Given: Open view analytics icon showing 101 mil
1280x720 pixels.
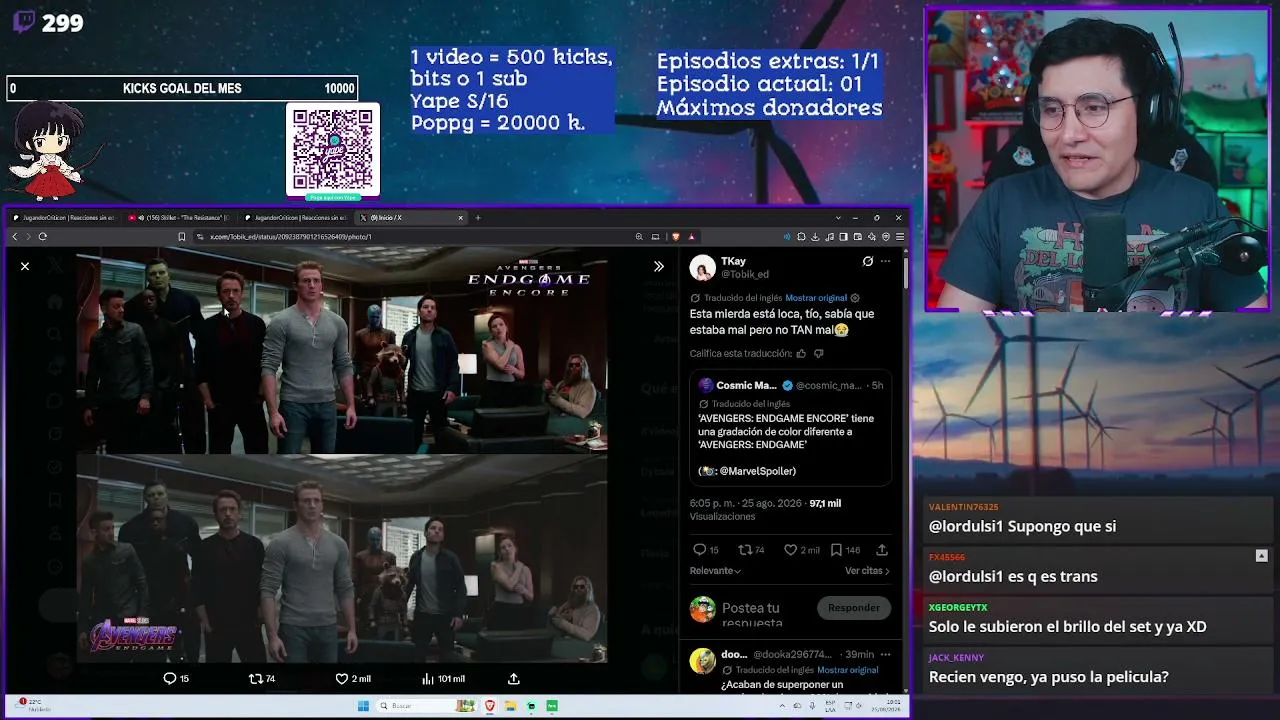Looking at the screenshot, I should coord(428,678).
